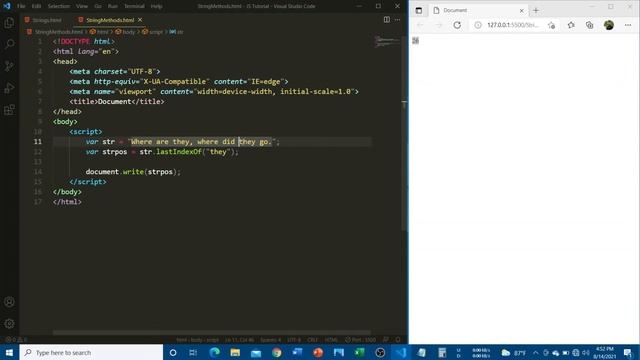Open the Source Control view
This screenshot has height=360, width=640.
tap(9, 66)
